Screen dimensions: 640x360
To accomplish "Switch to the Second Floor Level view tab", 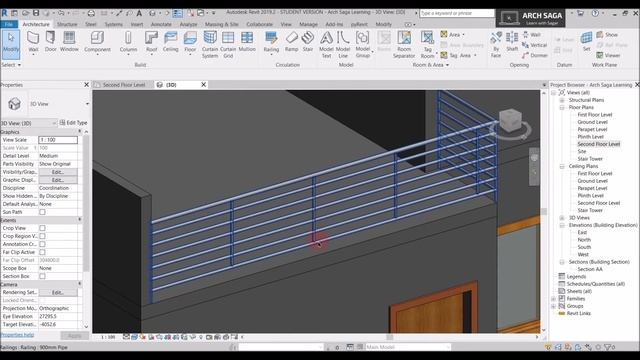I will point(124,85).
